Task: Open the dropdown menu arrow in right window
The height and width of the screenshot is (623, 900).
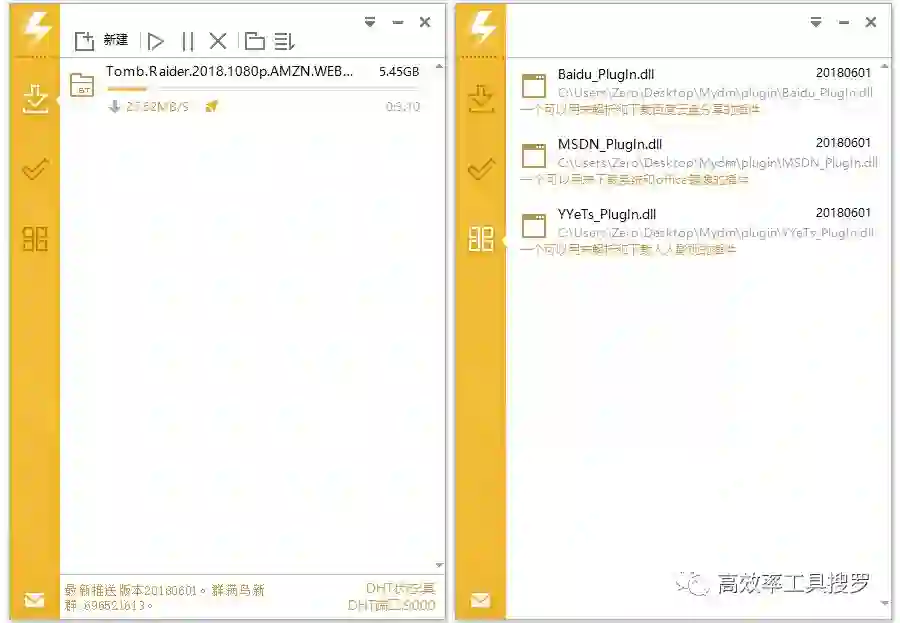Action: pyautogui.click(x=816, y=22)
